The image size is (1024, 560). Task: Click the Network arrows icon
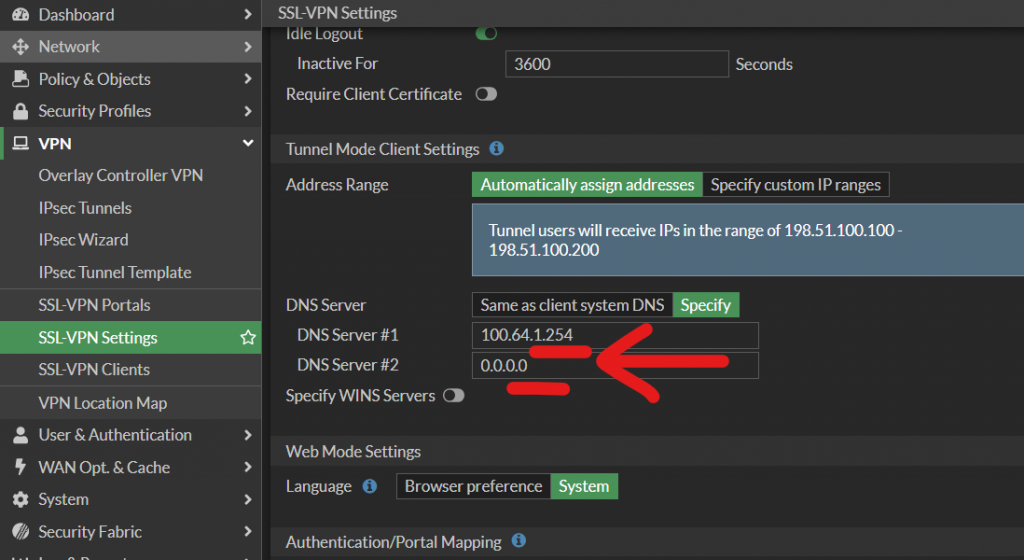click(x=20, y=46)
